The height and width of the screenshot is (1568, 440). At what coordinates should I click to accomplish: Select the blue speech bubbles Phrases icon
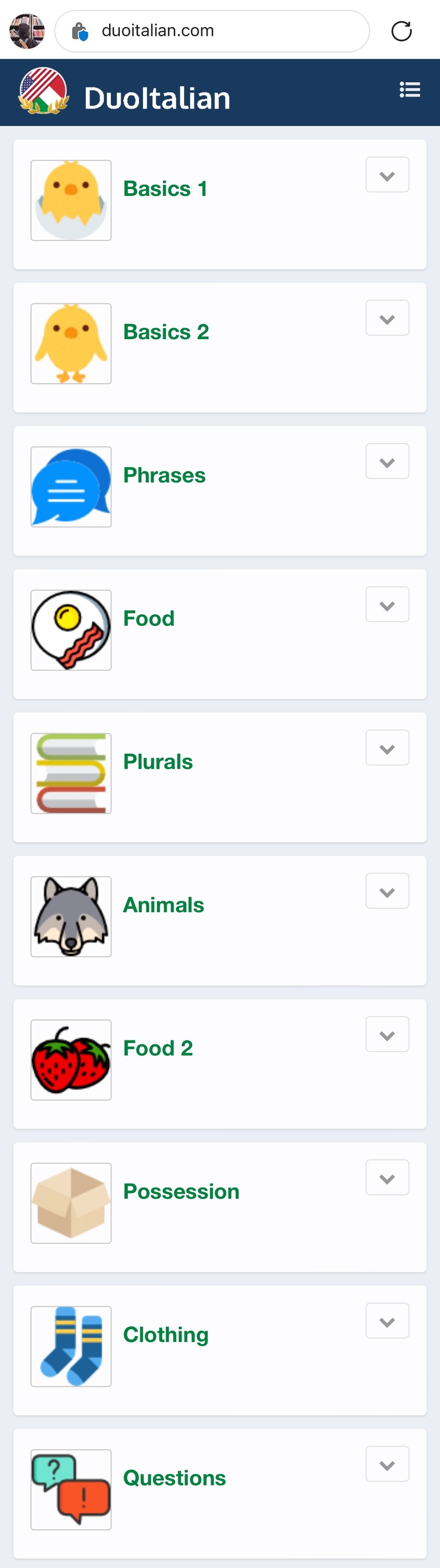click(71, 487)
